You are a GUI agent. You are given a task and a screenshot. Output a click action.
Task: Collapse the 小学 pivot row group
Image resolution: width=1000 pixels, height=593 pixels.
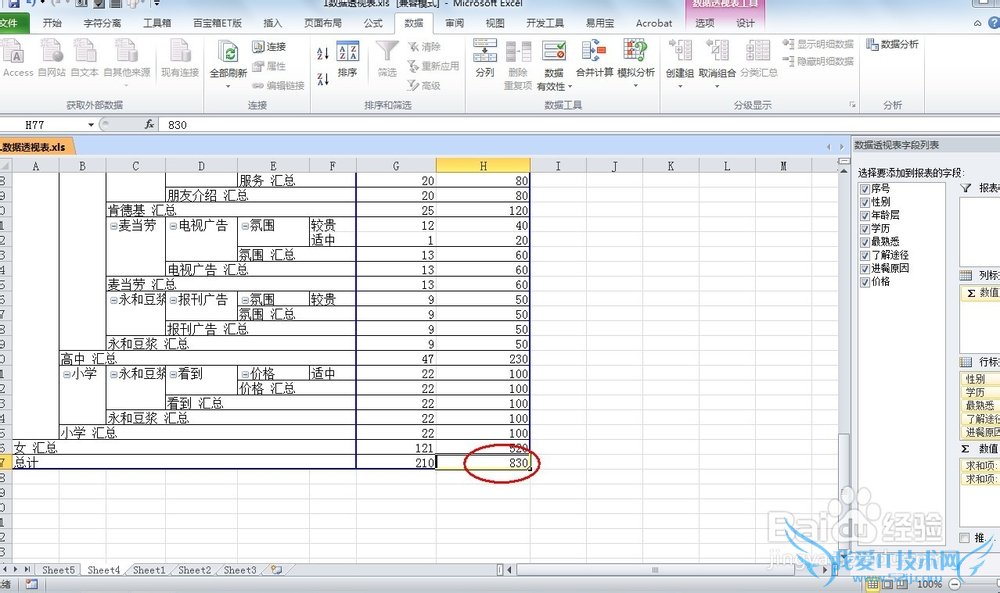pyautogui.click(x=66, y=374)
